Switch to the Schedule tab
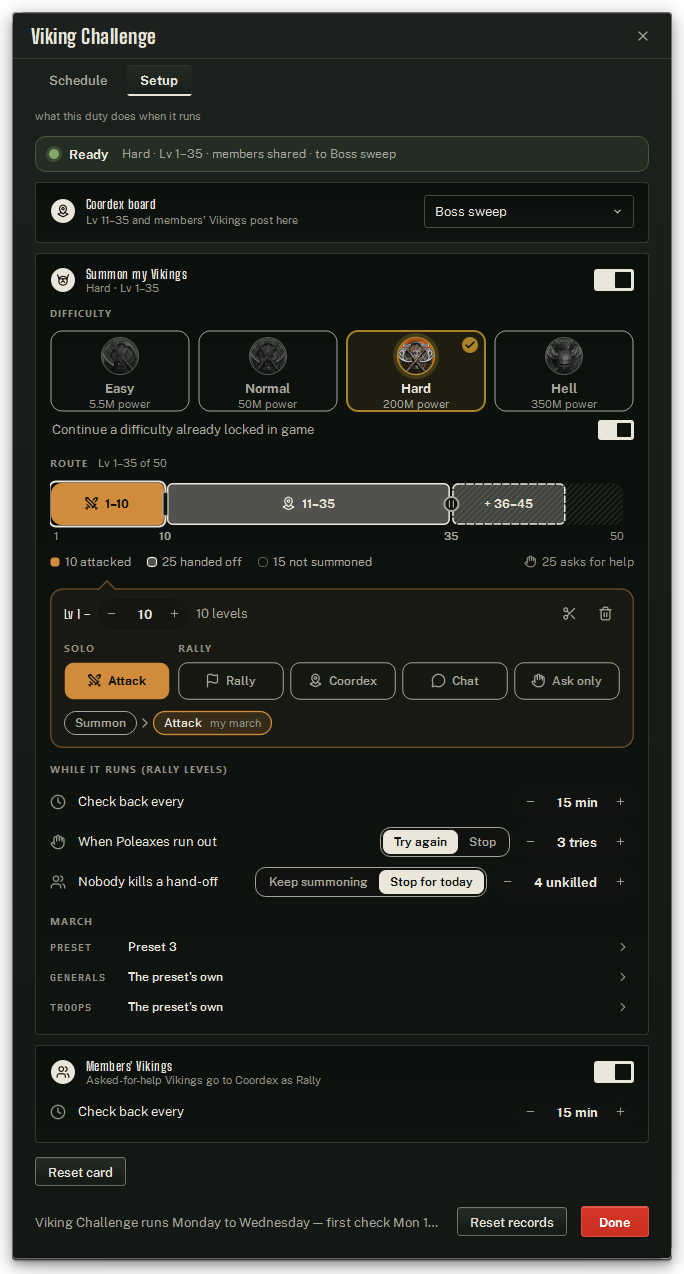Image resolution: width=684 pixels, height=1274 pixels. point(78,80)
